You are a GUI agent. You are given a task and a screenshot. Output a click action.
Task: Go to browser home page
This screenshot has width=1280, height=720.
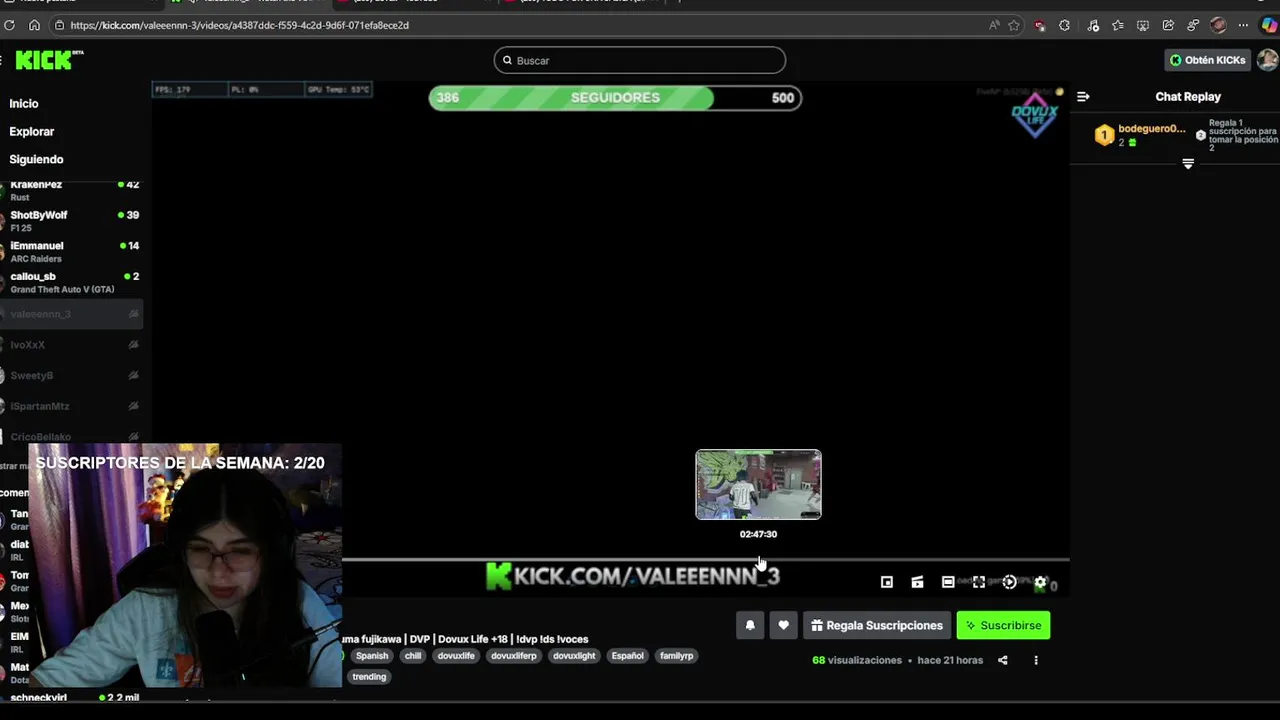click(35, 25)
